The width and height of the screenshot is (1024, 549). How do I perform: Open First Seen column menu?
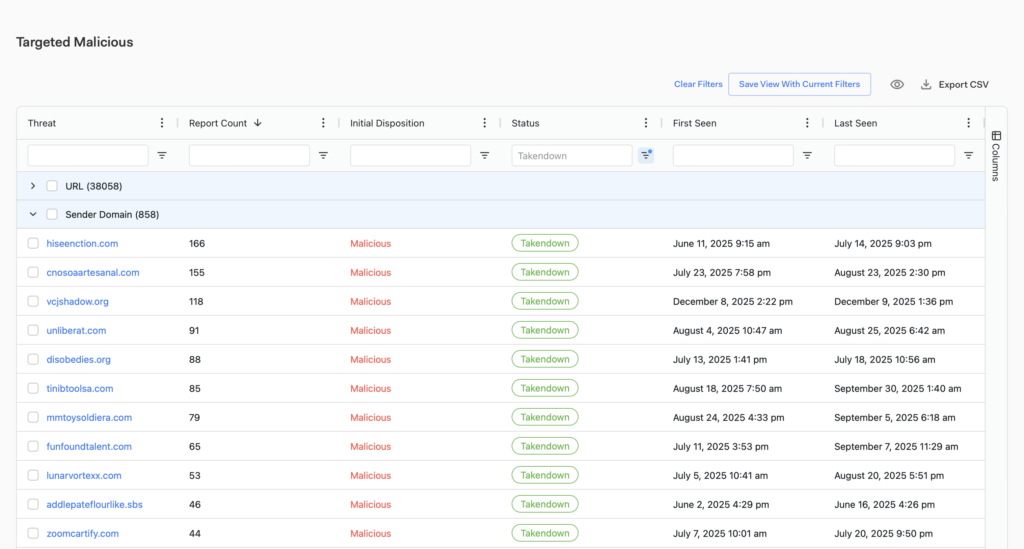coord(807,123)
